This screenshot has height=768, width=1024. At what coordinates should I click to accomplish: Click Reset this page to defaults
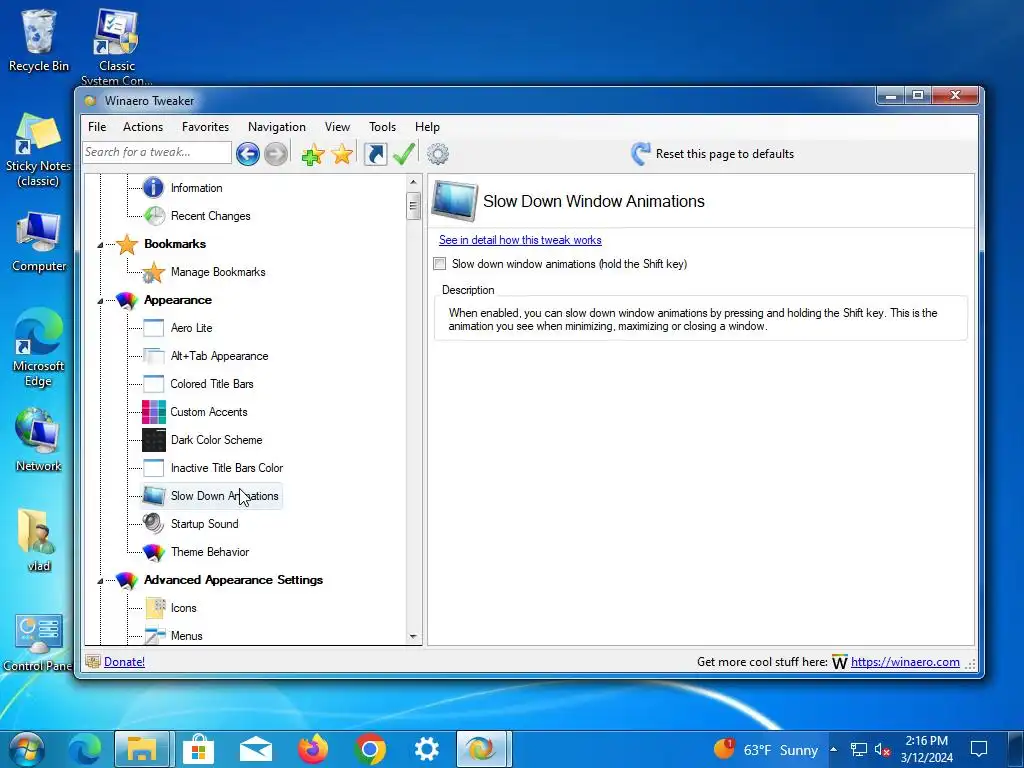(712, 154)
